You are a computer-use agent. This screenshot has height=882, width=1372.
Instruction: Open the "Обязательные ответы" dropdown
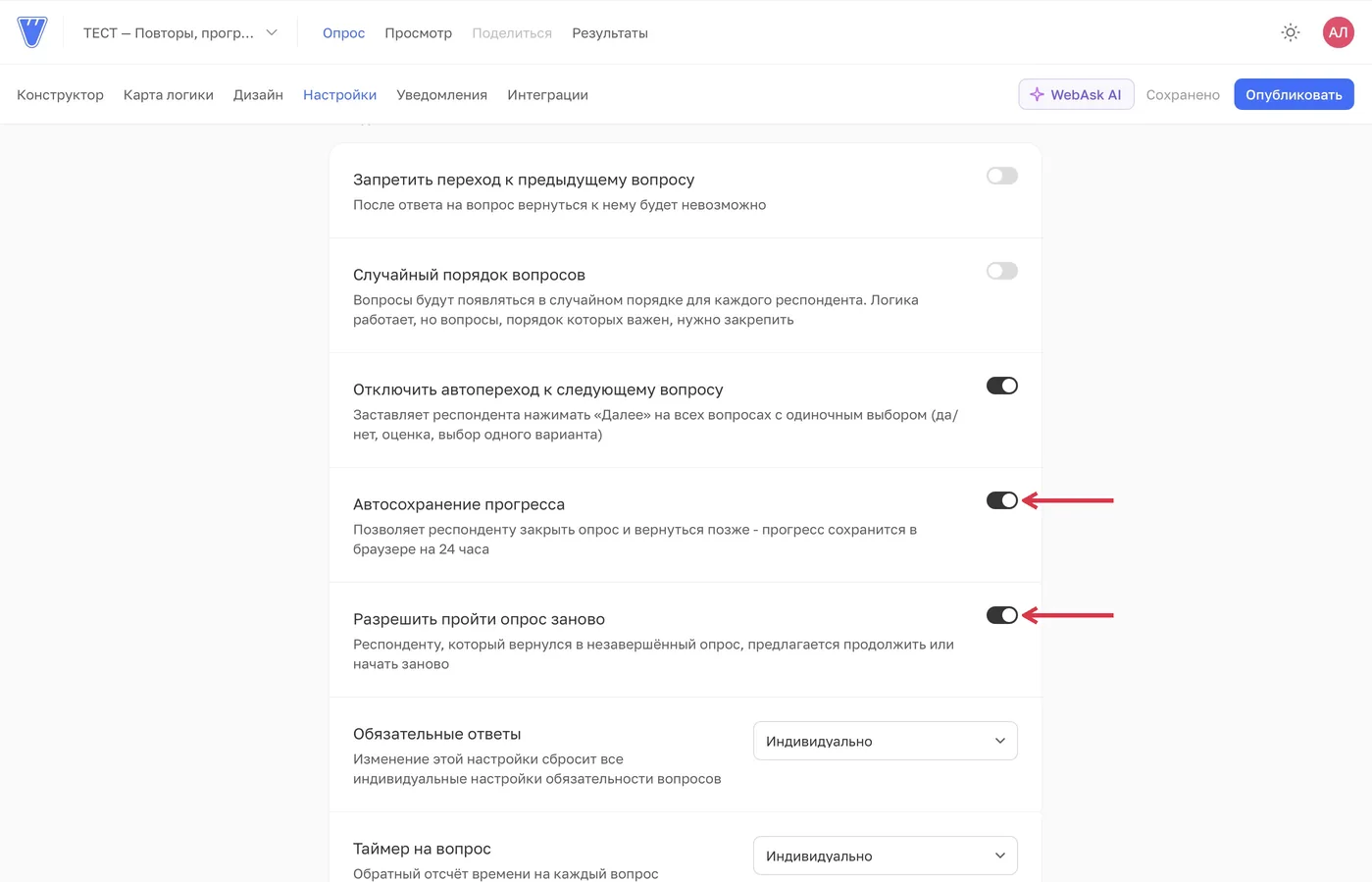coord(886,741)
